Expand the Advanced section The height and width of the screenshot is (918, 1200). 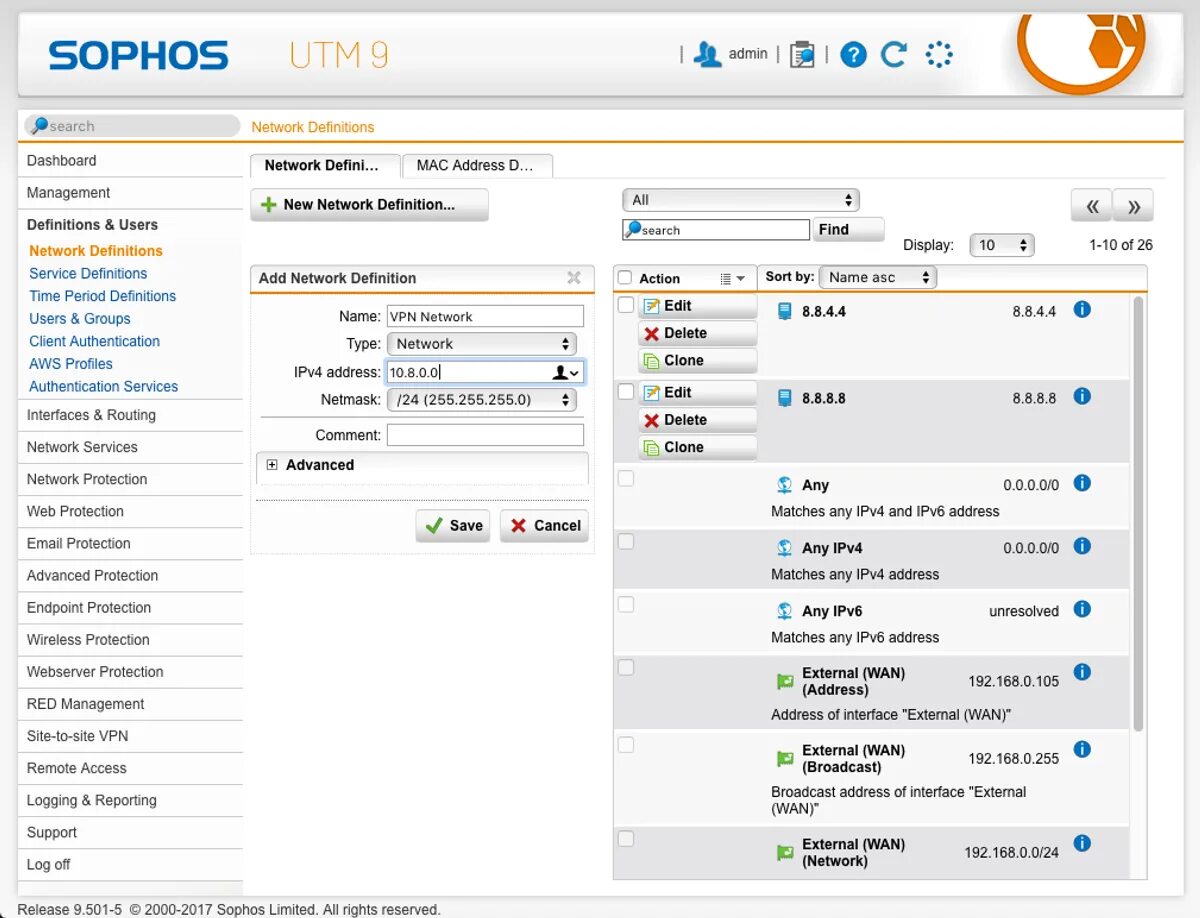(272, 465)
